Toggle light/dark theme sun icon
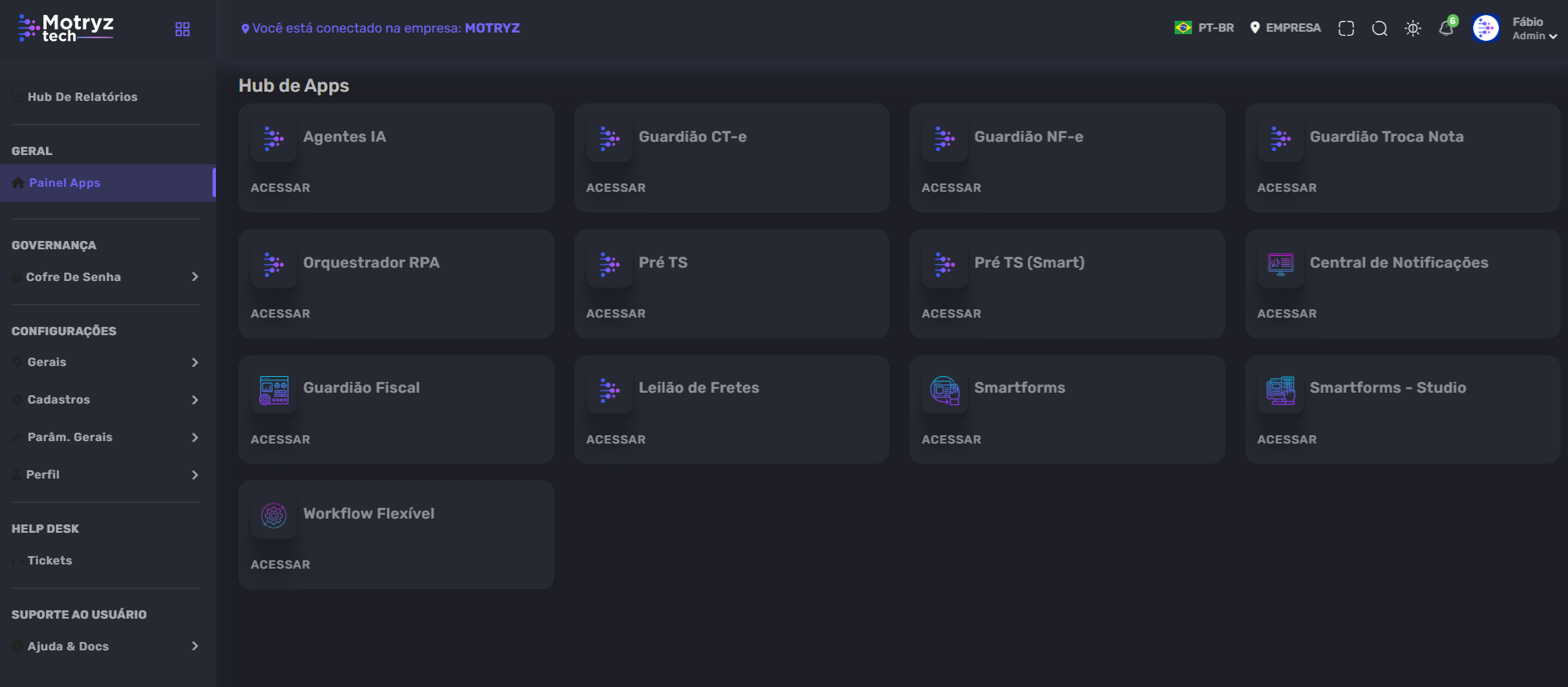The height and width of the screenshot is (687, 1568). [1413, 28]
